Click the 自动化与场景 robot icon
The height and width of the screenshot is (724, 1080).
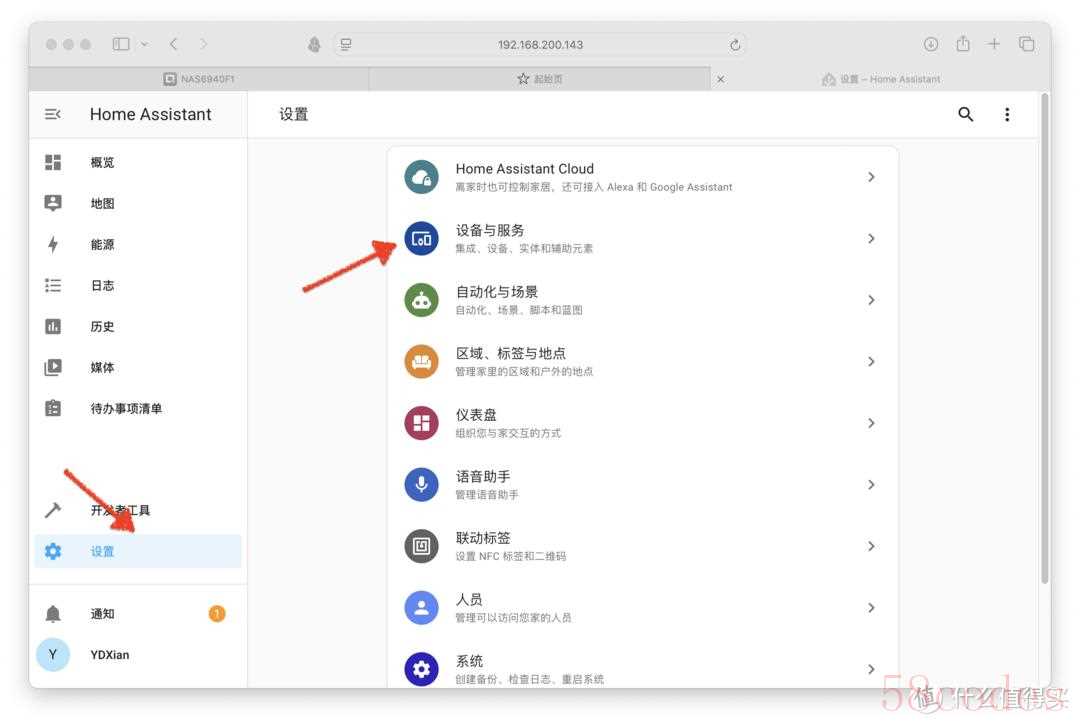tap(422, 300)
